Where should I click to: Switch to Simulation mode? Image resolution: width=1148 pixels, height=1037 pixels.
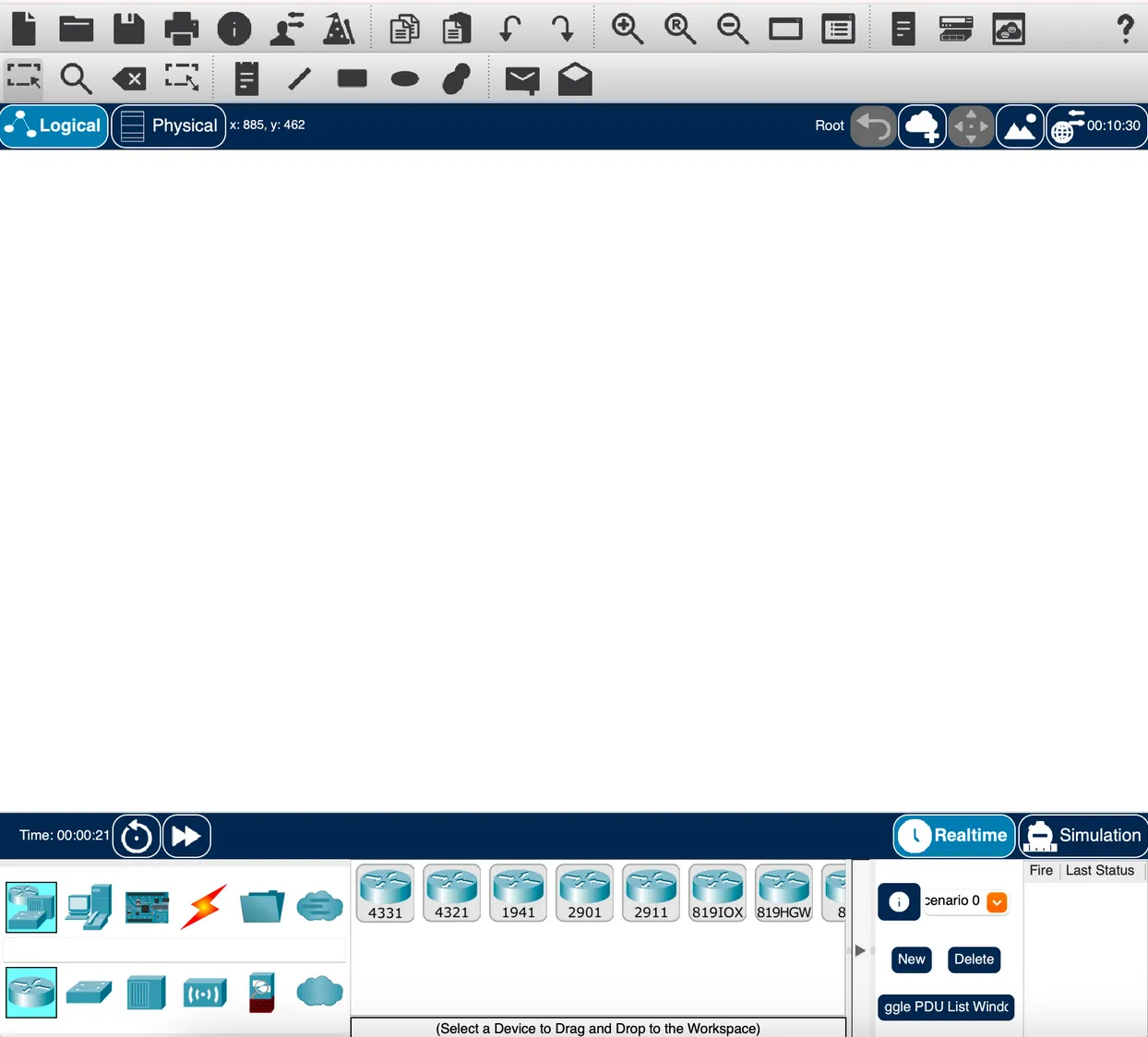(x=1082, y=836)
